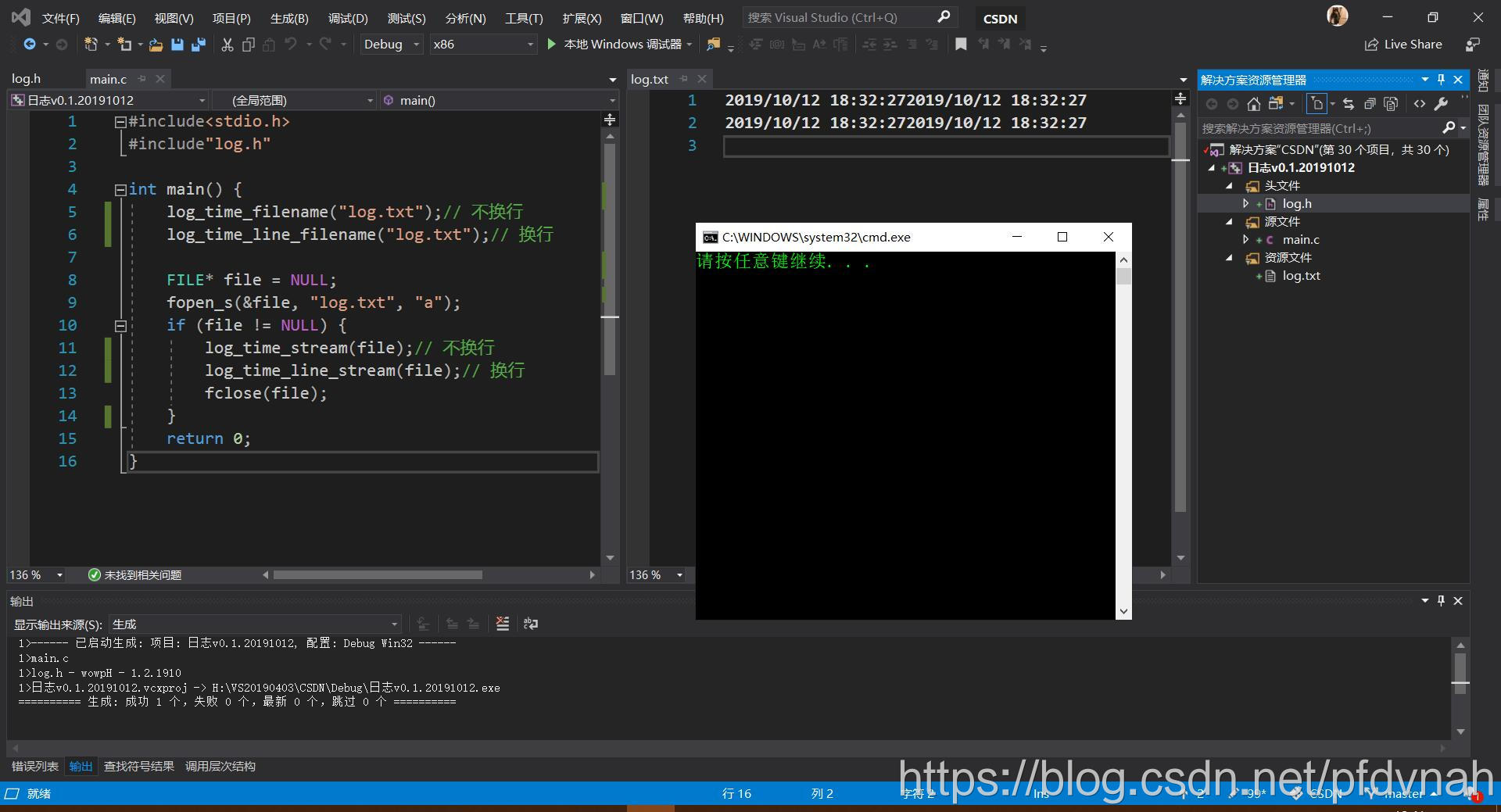
Task: Click the Clear All icon in Output panel
Action: point(503,624)
